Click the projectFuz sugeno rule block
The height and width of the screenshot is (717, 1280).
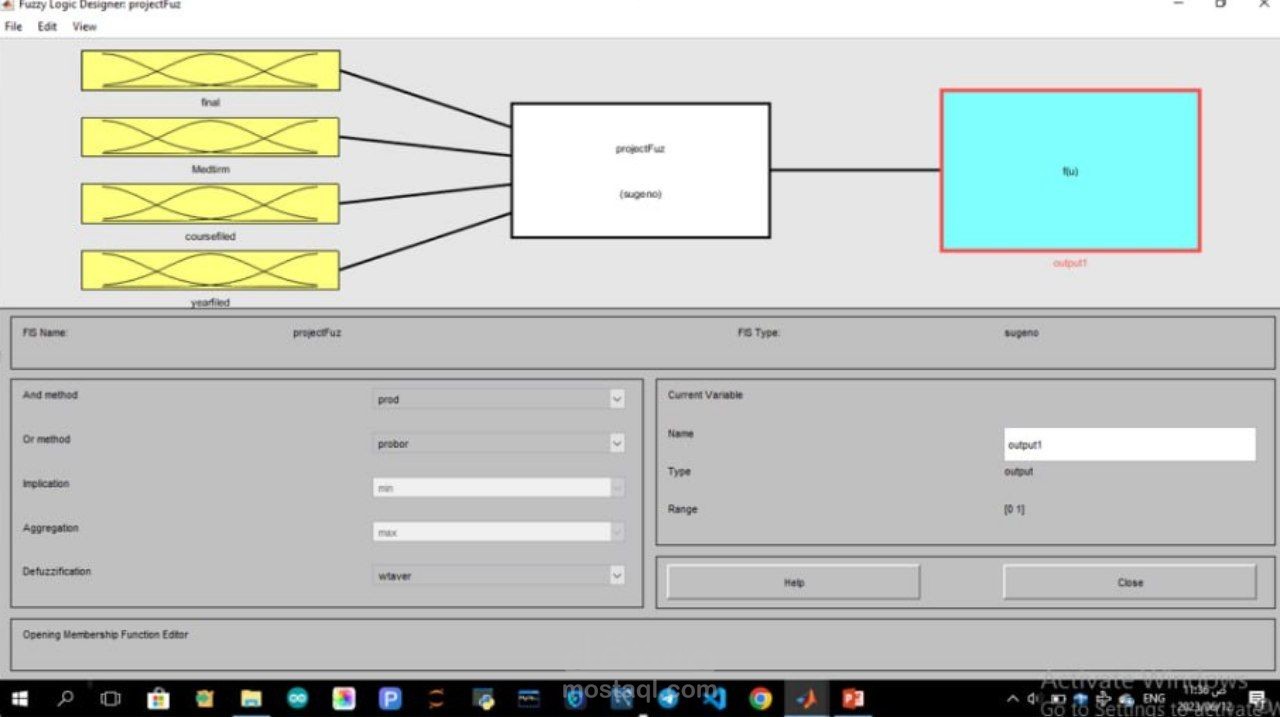640,170
